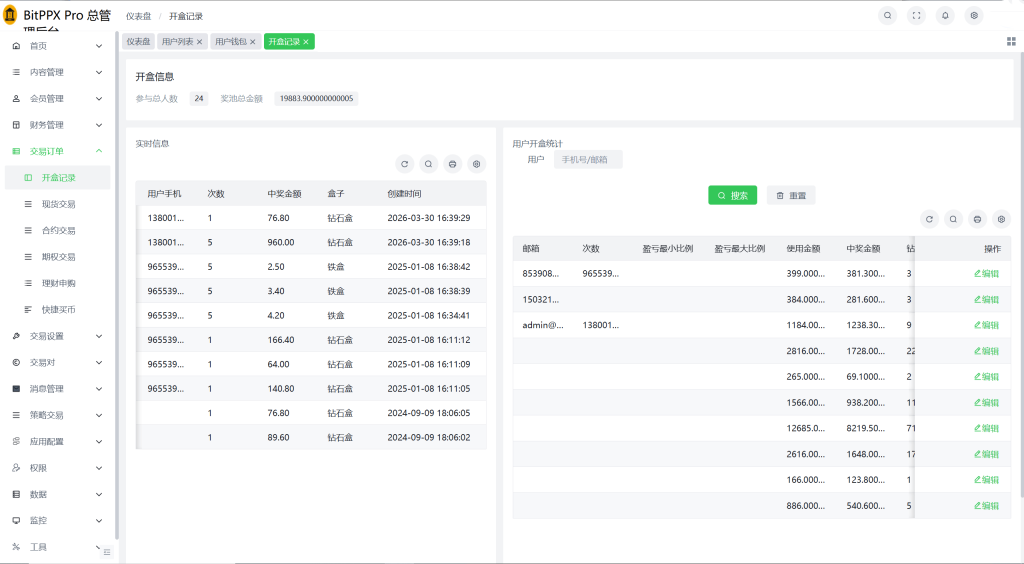The width and height of the screenshot is (1024, 564).
Task: Open 快捷买币 in sidebar
Action: click(58, 309)
